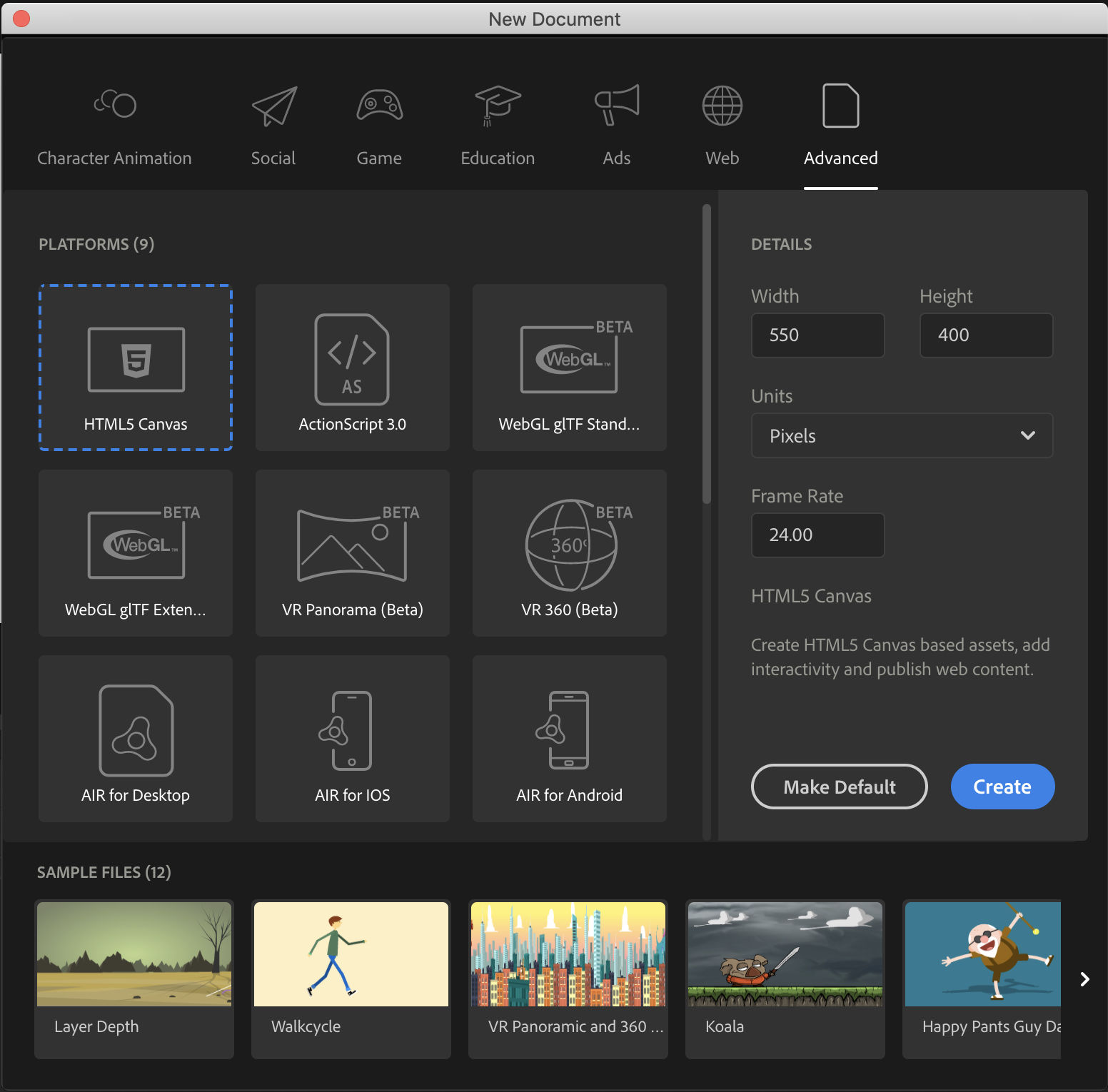Click the "SAMPLE FILES (12)" section heading

[x=104, y=873]
